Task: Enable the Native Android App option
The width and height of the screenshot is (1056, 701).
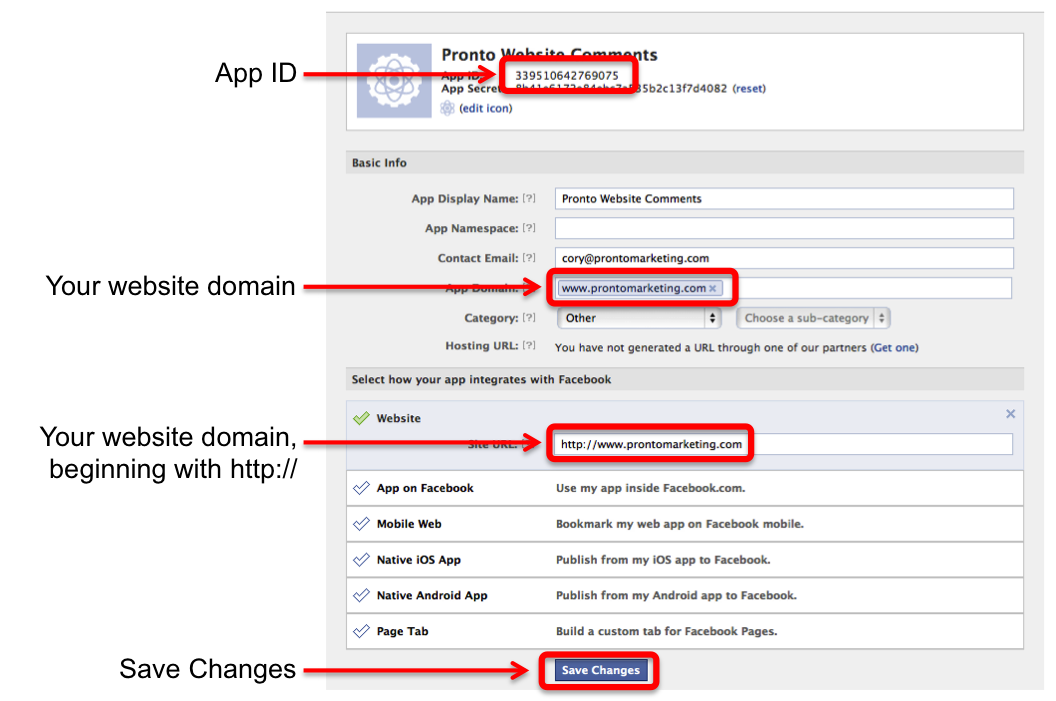Action: [x=362, y=595]
